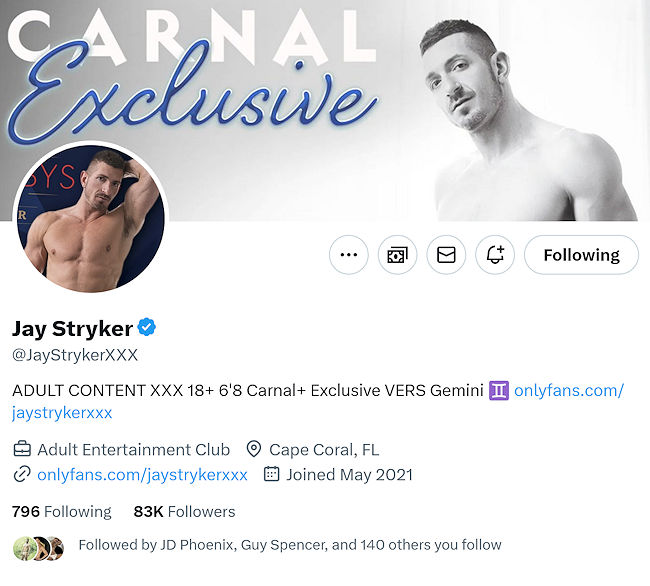
Task: View the 83K Followers list
Action: click(x=184, y=511)
